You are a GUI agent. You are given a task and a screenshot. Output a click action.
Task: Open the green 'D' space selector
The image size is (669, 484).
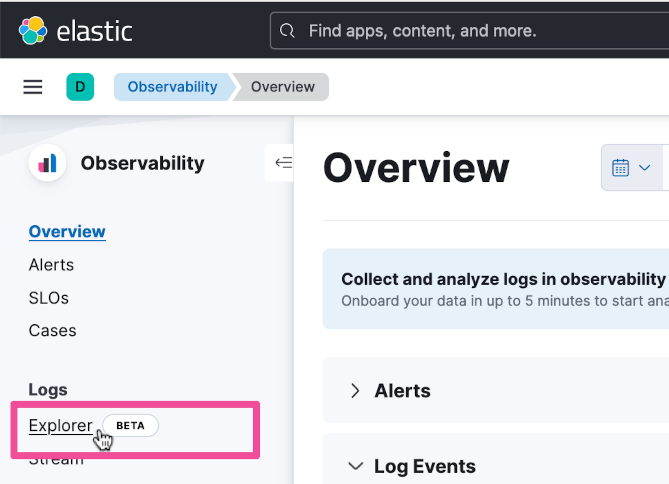[x=80, y=87]
